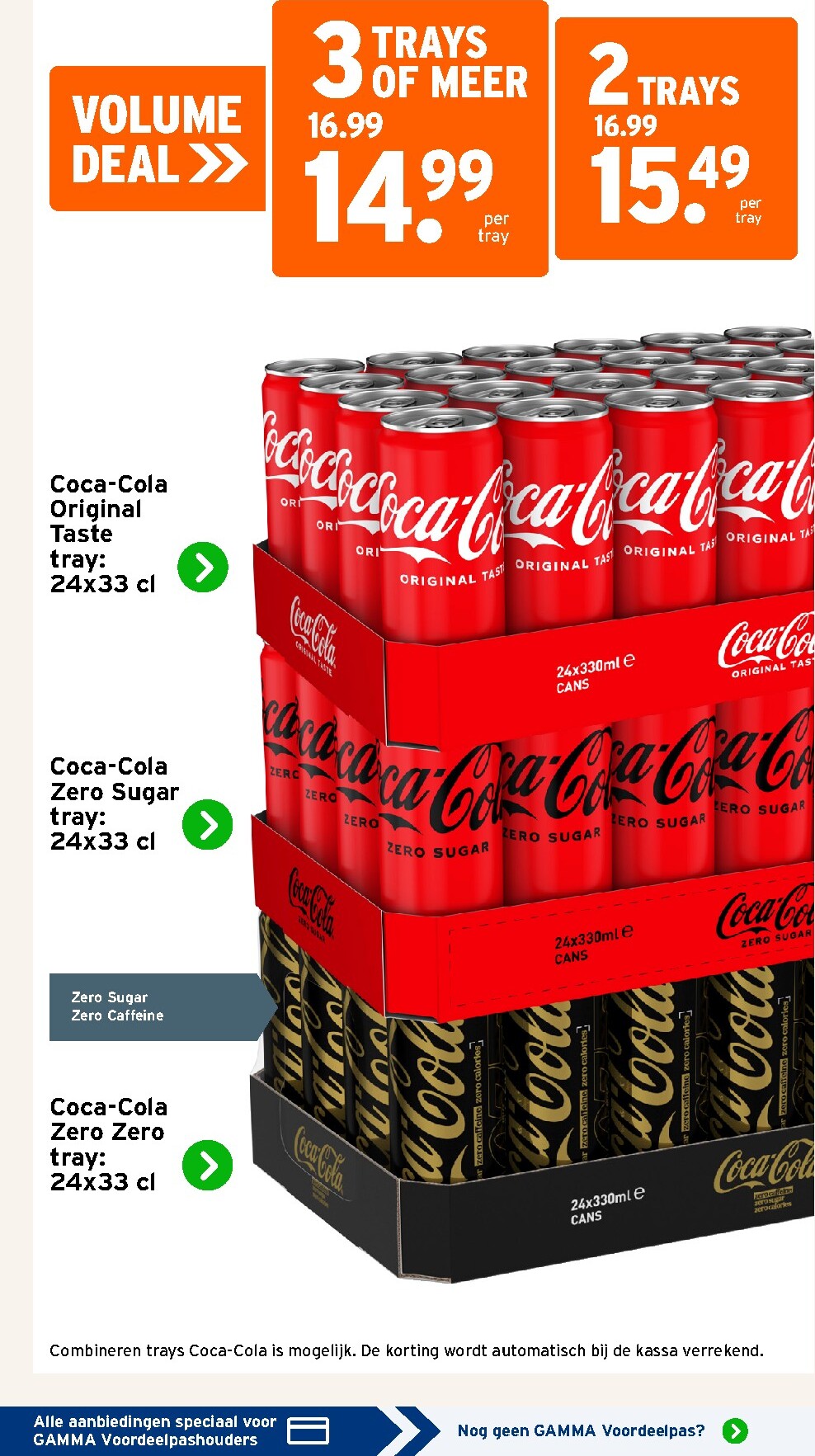Click the Voordeelpas card icon in footer
The height and width of the screenshot is (1456, 815).
tap(308, 1430)
